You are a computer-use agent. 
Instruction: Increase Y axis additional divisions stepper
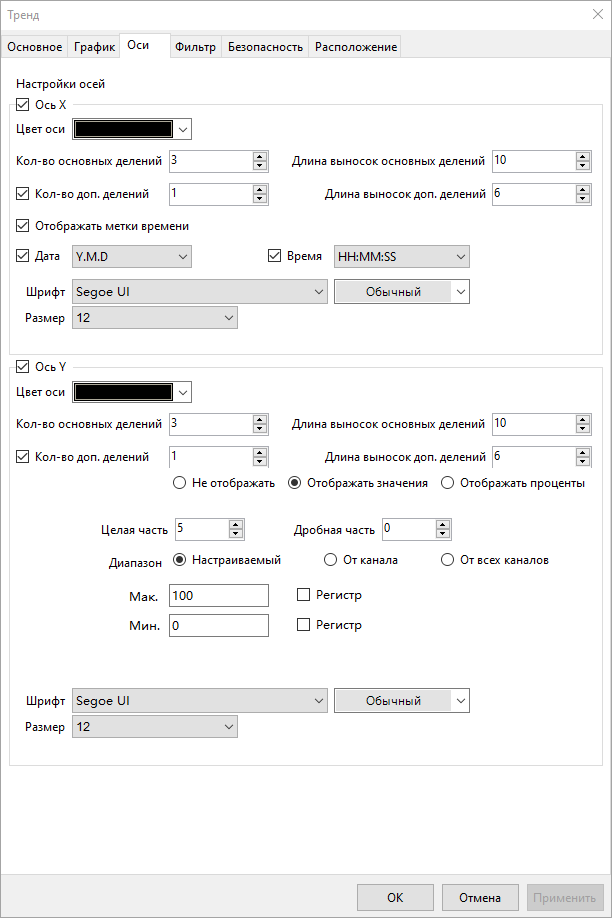pos(260,453)
